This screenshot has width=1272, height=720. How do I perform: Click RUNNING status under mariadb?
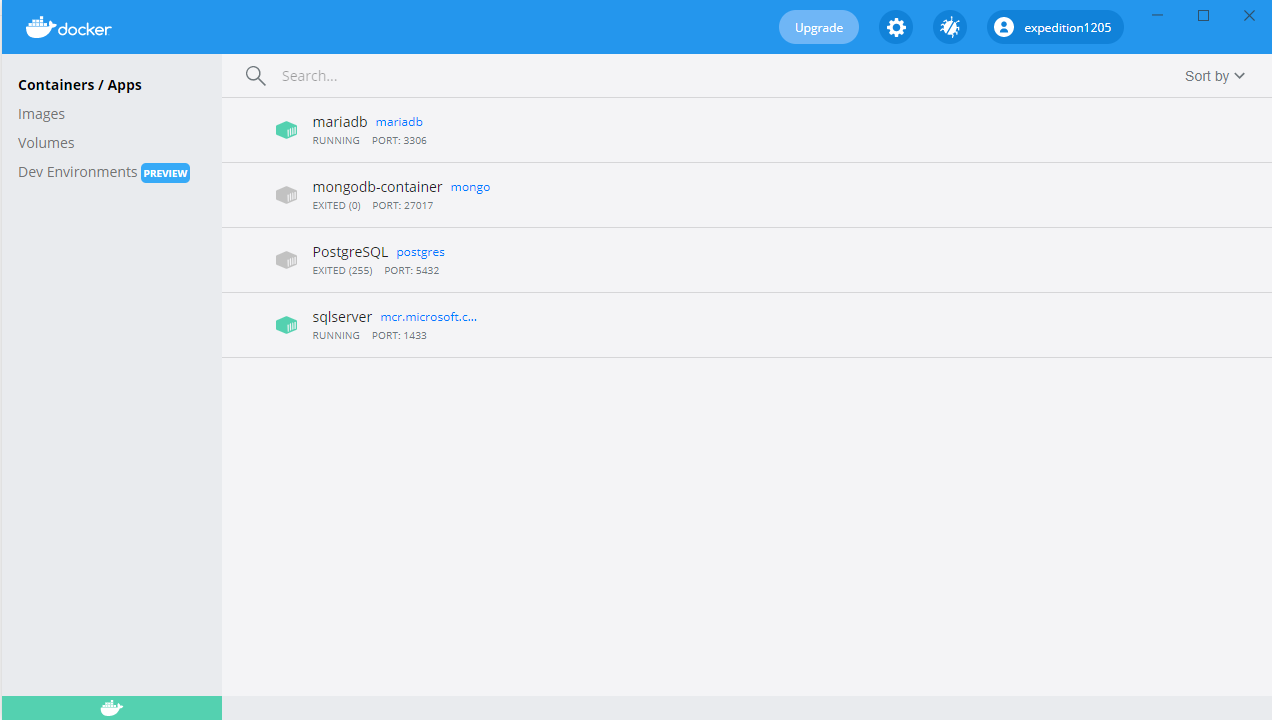(x=336, y=141)
